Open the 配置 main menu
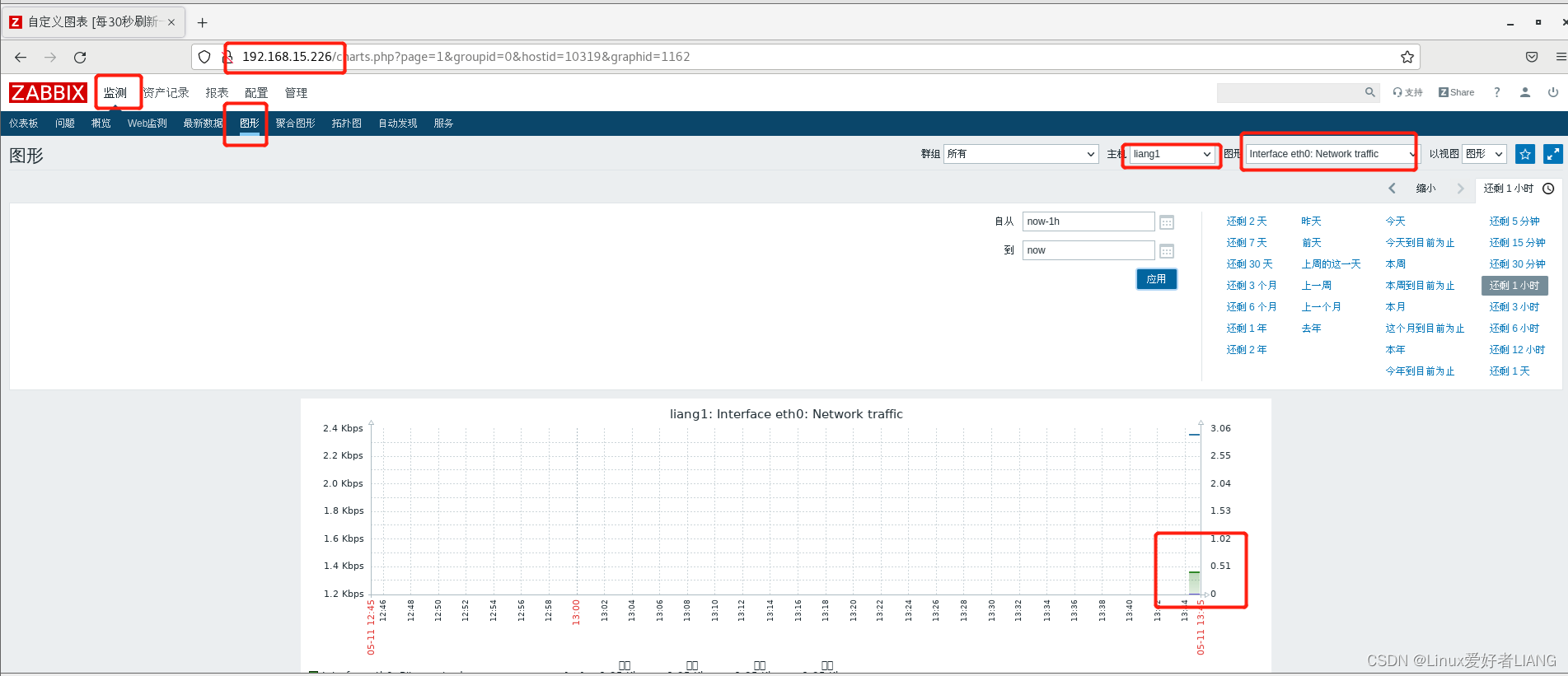 coord(256,93)
